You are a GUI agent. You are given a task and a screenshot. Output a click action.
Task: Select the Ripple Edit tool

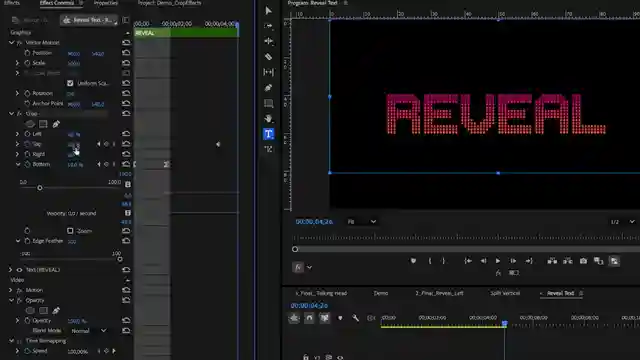268,41
